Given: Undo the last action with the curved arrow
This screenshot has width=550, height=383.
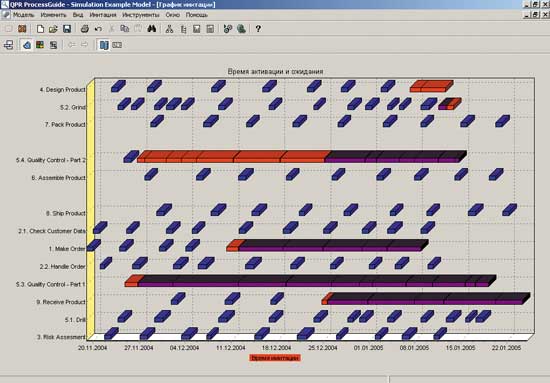Looking at the screenshot, I should [x=98, y=29].
